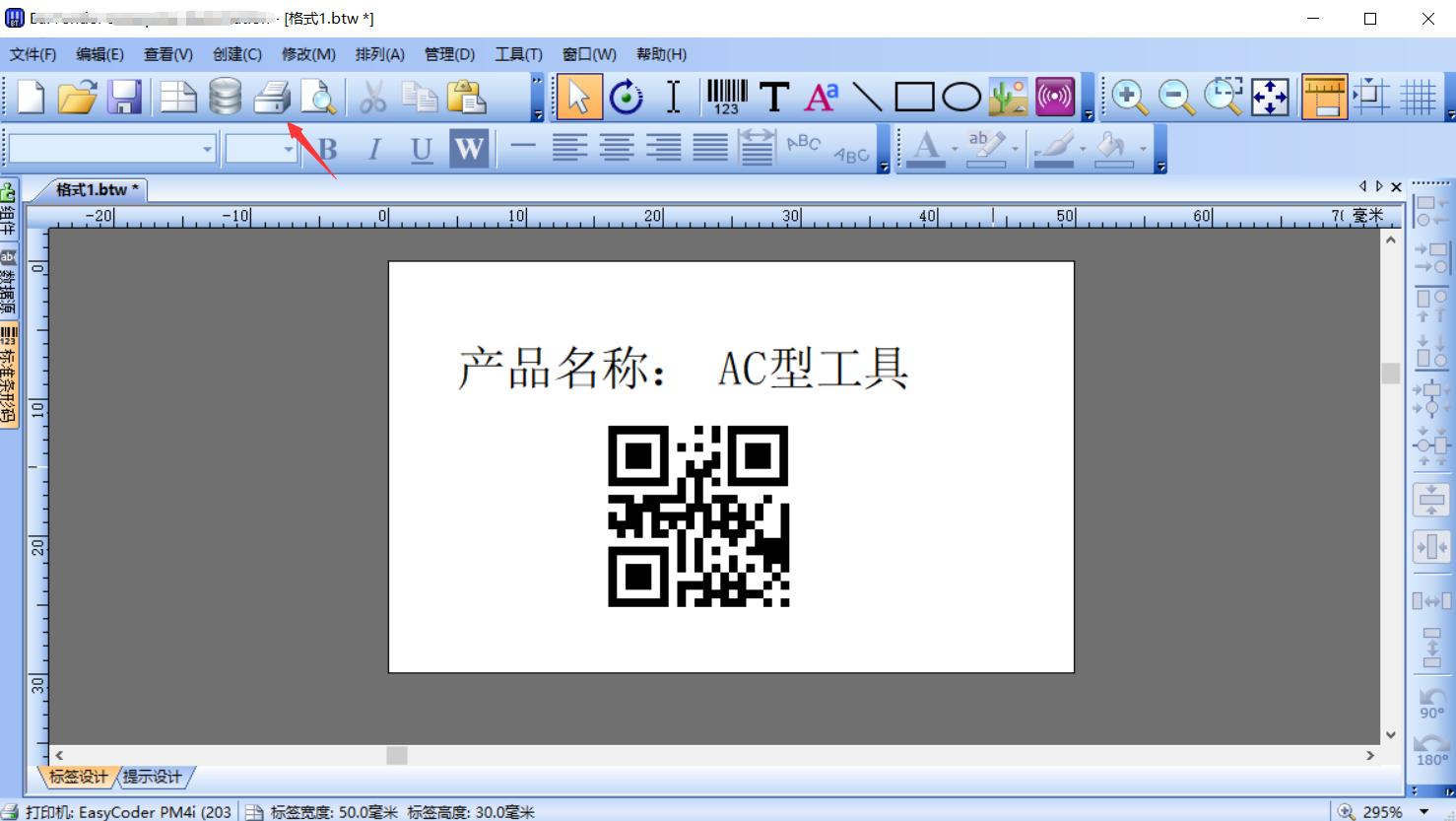1456x821 pixels.
Task: Select the zoom in magnifier
Action: click(x=1129, y=96)
